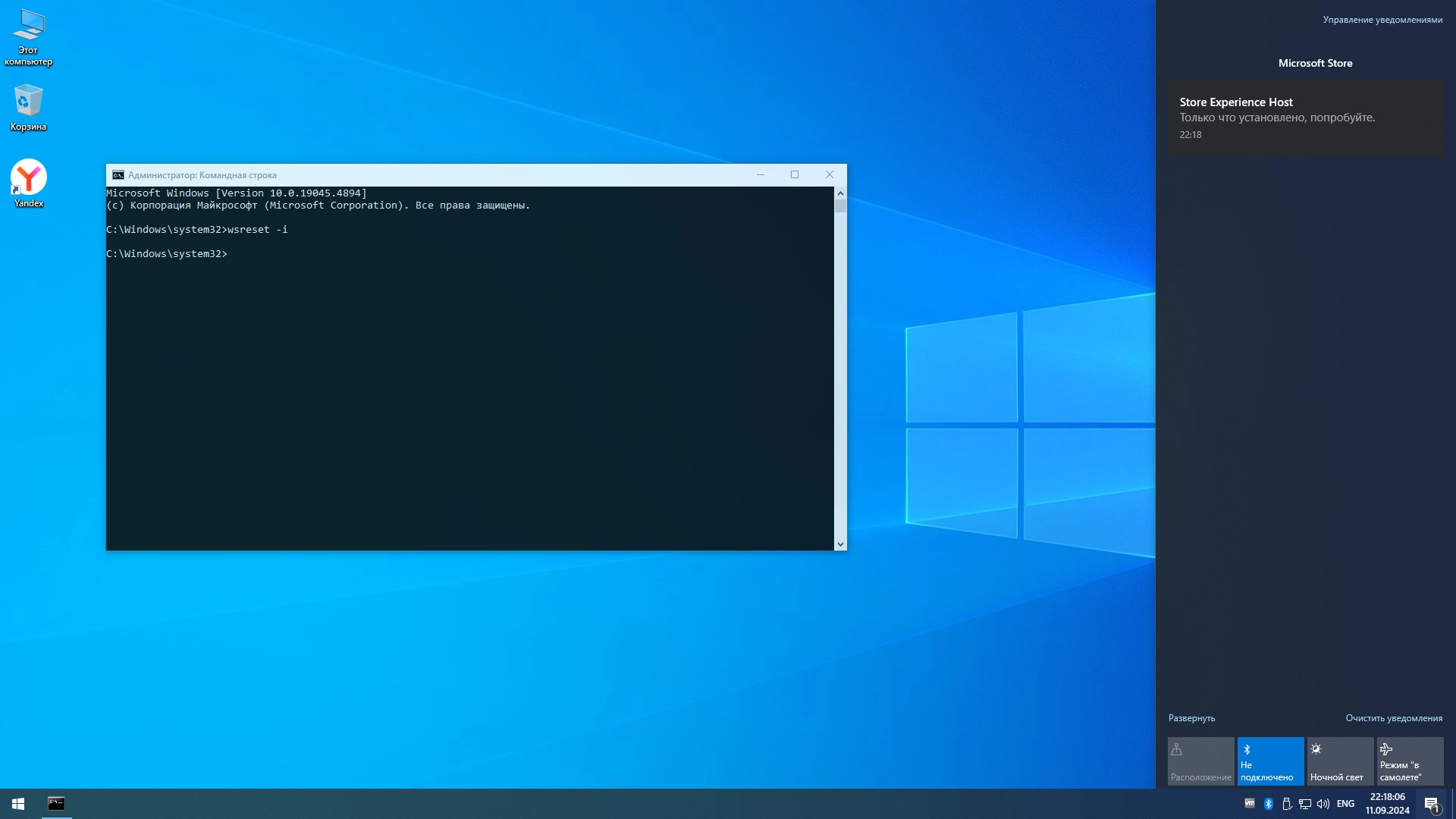Image resolution: width=1456 pixels, height=819 pixels.
Task: Open the volume speaker tray icon
Action: tap(1323, 804)
